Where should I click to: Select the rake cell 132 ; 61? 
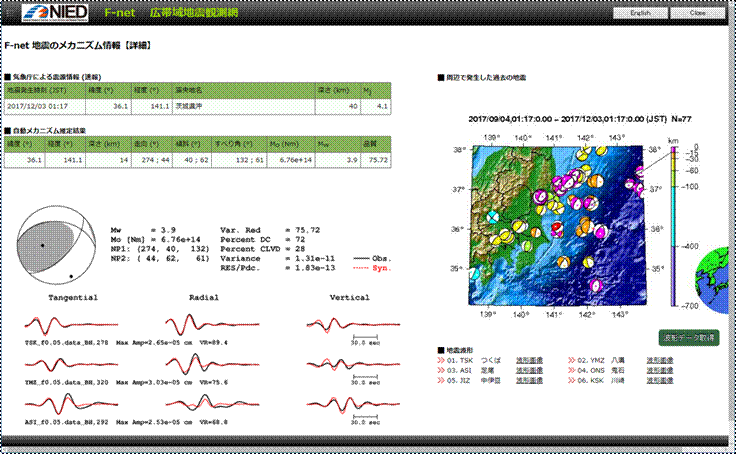click(239, 160)
